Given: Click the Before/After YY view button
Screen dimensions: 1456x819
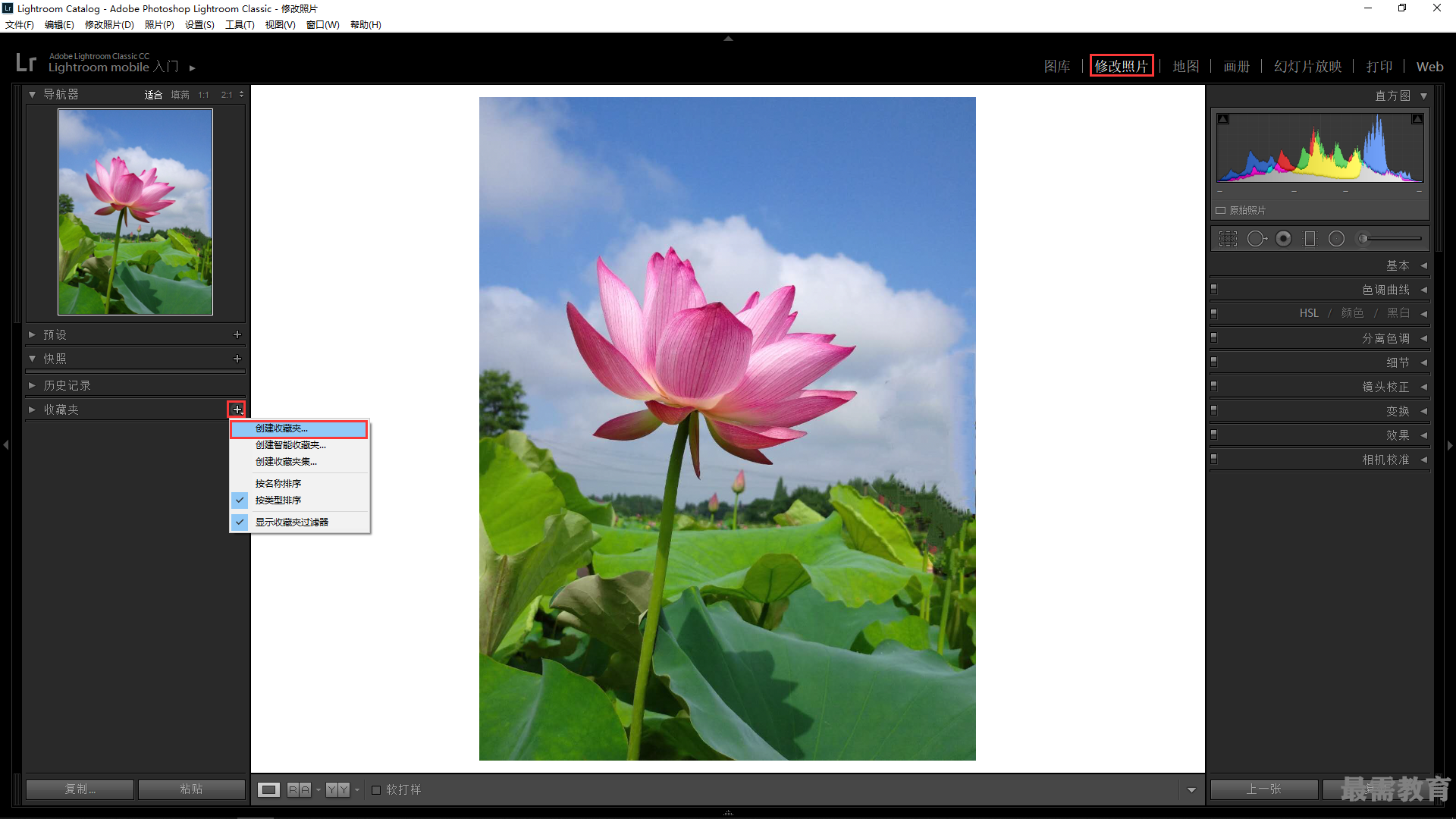Looking at the screenshot, I should click(337, 789).
